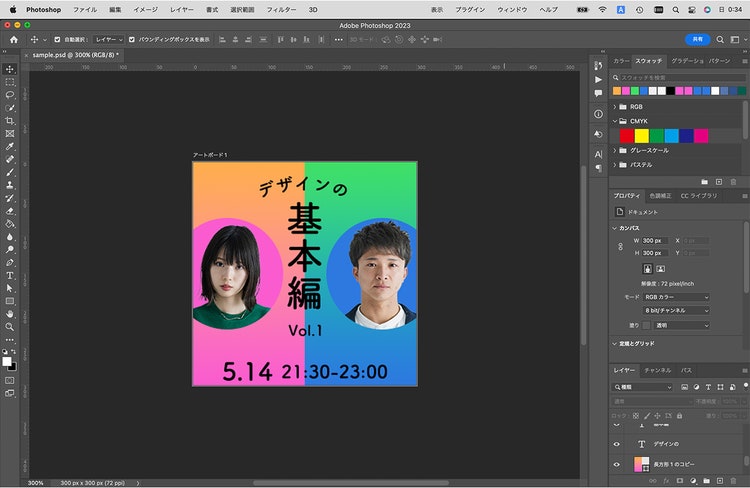Hide the 長方形 1 のコピー layer
The width and height of the screenshot is (750, 488).
click(617, 464)
